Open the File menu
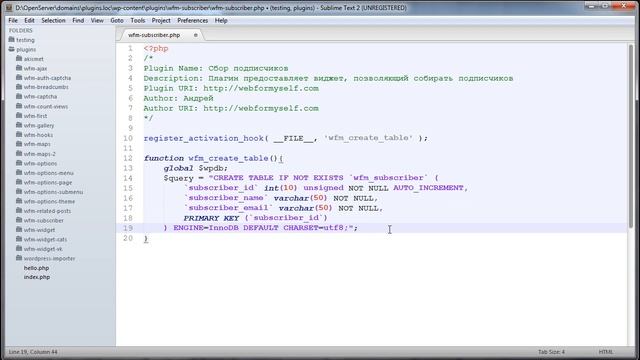This screenshot has height=360, width=640. pyautogui.click(x=13, y=20)
